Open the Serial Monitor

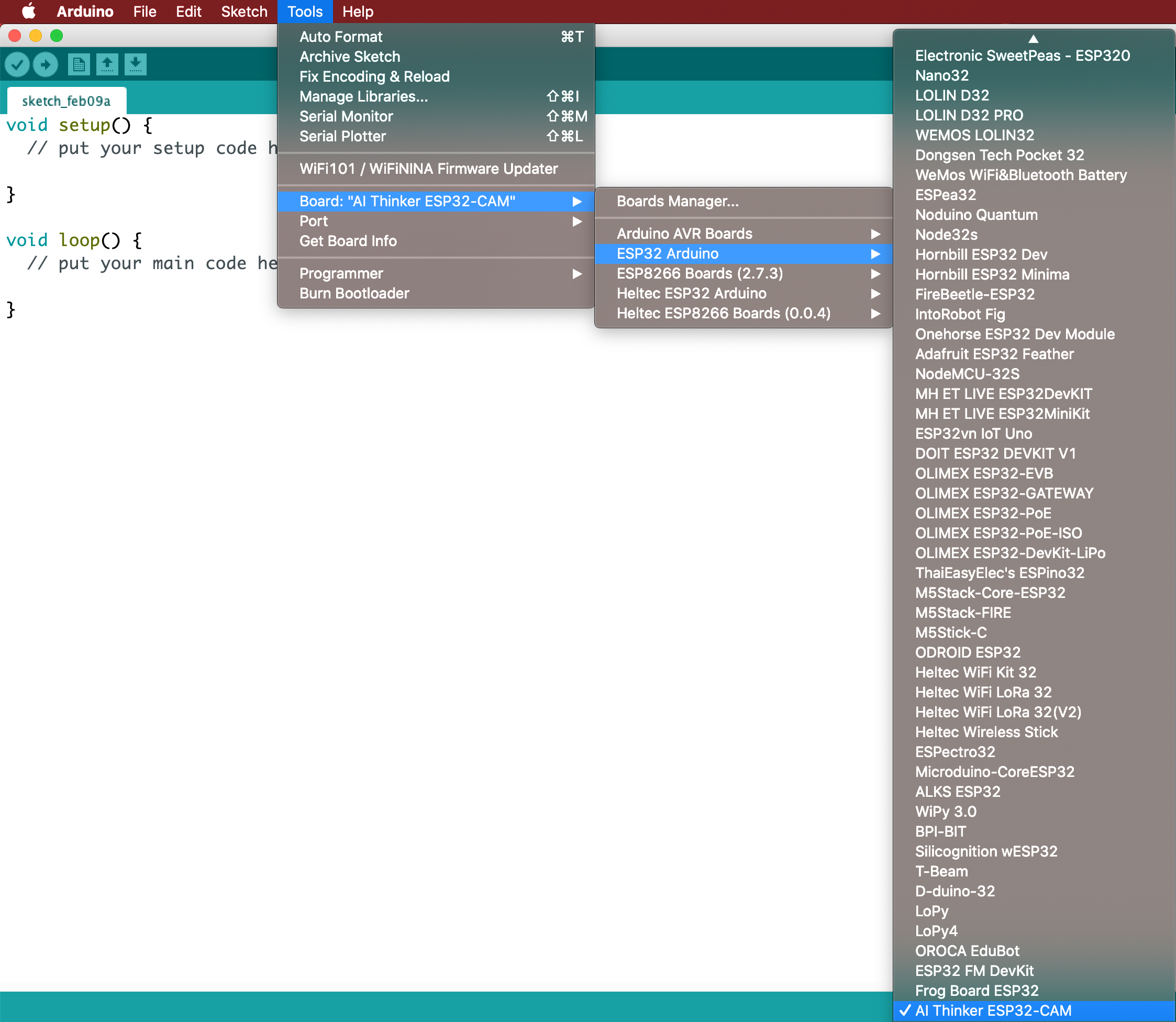436,116
